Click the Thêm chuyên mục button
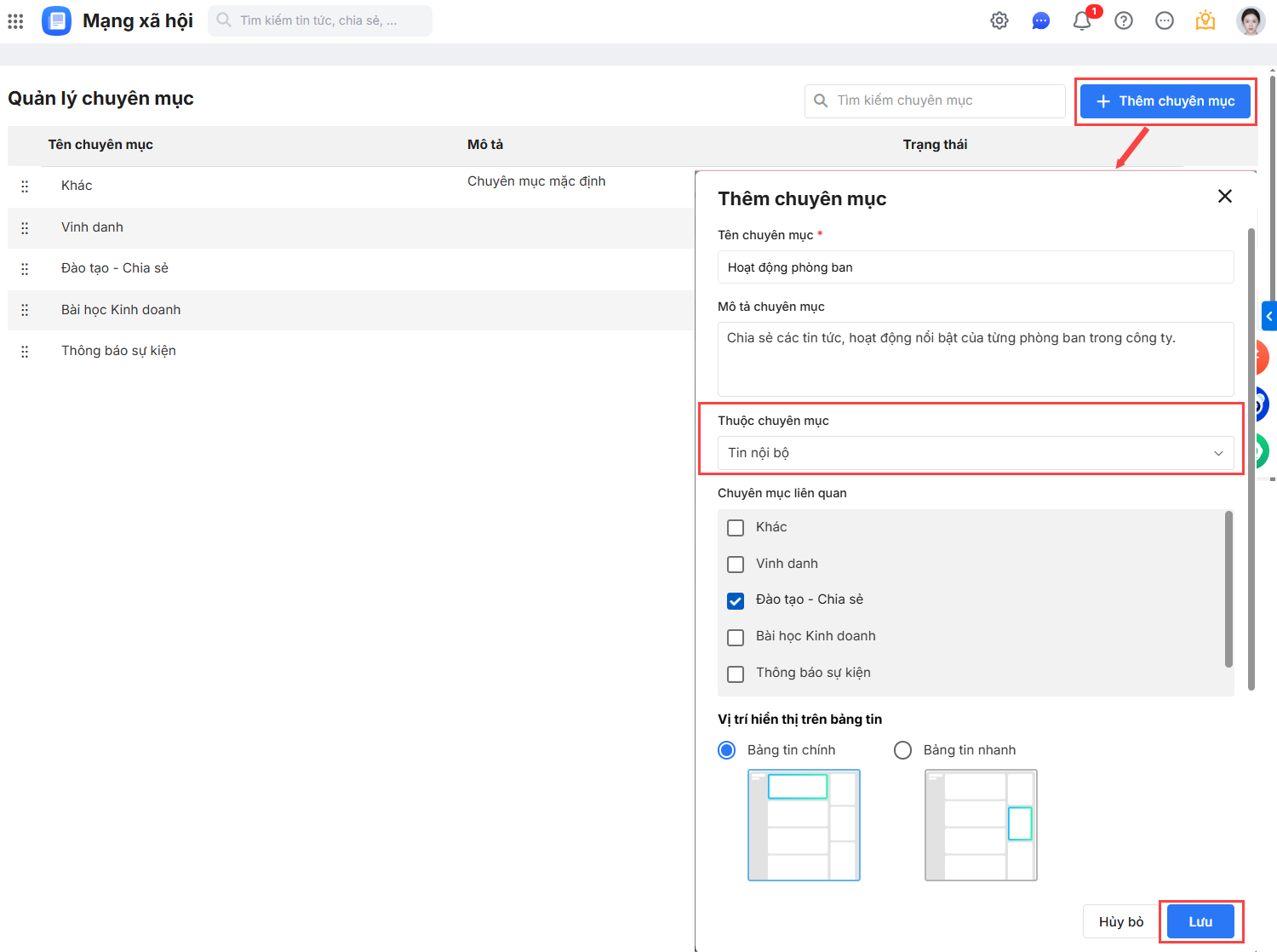This screenshot has height=952, width=1277. (1165, 101)
